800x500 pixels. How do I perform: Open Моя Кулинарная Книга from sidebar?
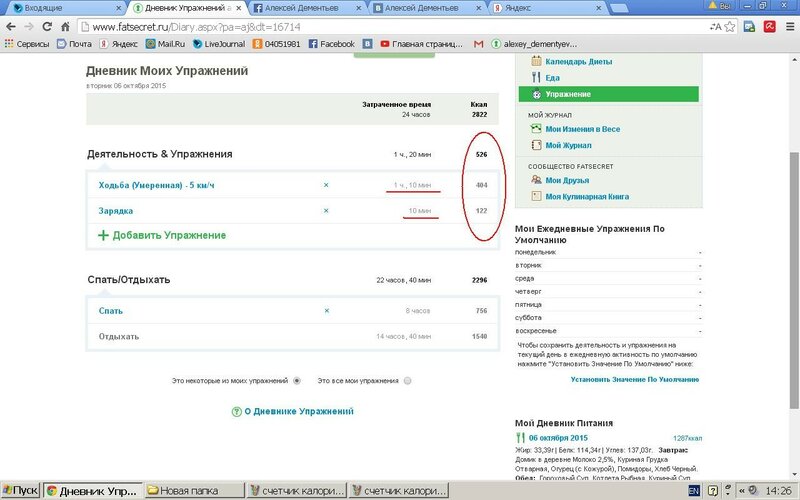(x=586, y=196)
